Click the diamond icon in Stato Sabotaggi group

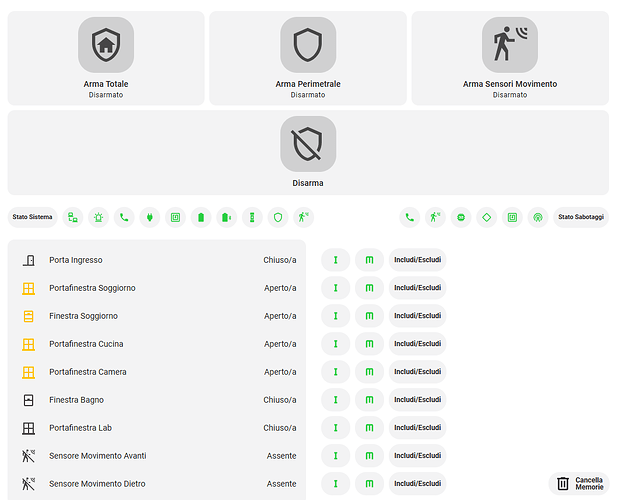(x=487, y=217)
